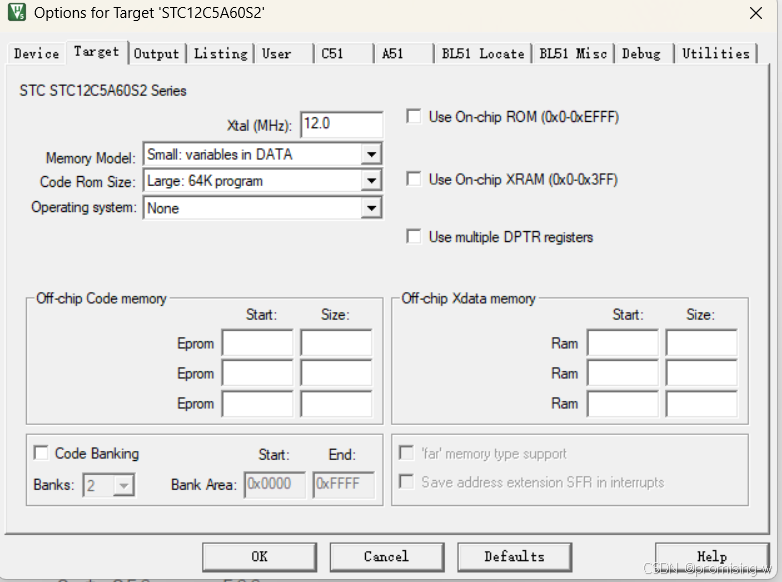Click the Xtal (MHz) input field
The image size is (782, 582).
(x=342, y=124)
